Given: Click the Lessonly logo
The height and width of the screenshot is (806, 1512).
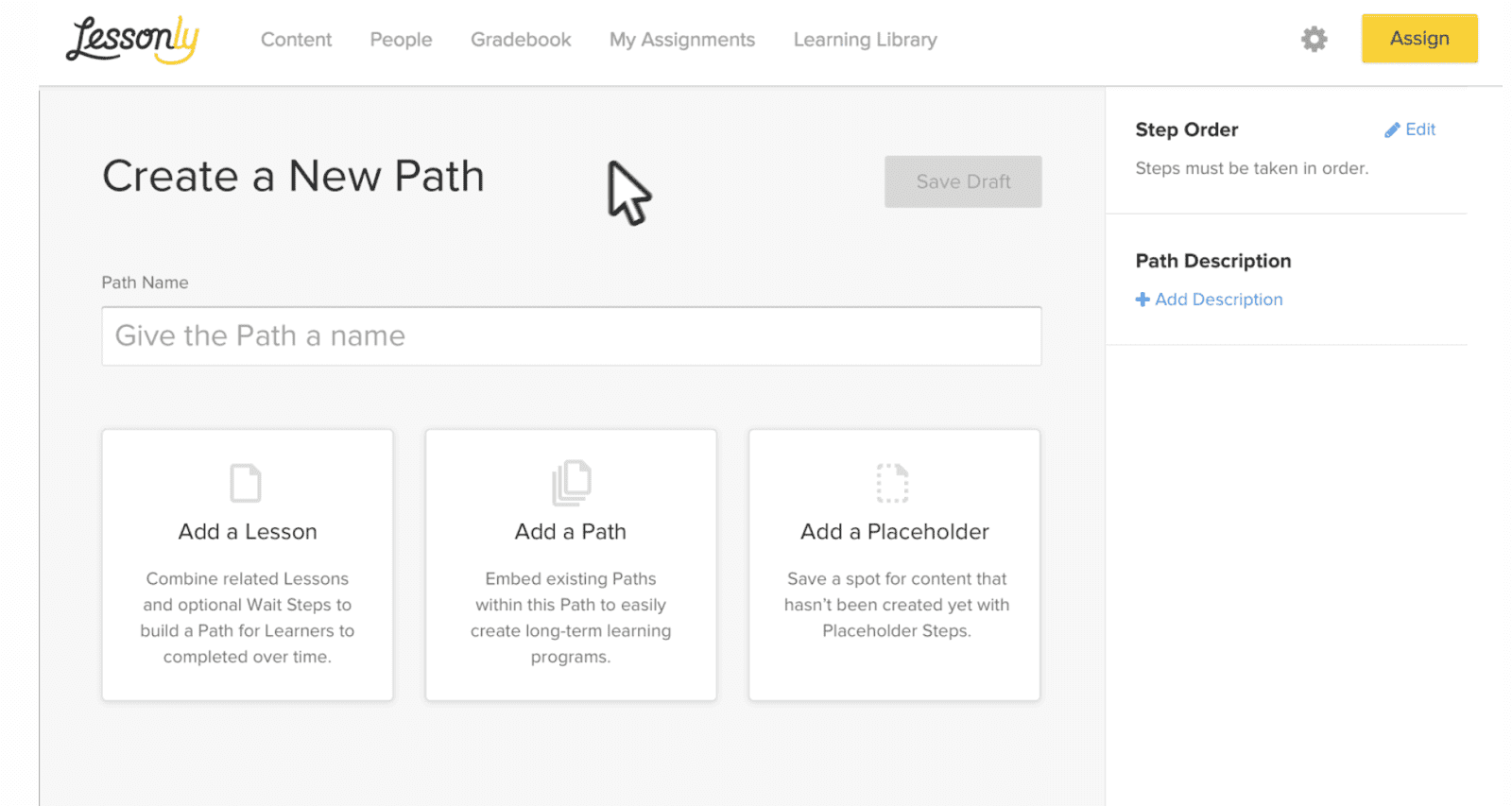Looking at the screenshot, I should click(x=132, y=40).
